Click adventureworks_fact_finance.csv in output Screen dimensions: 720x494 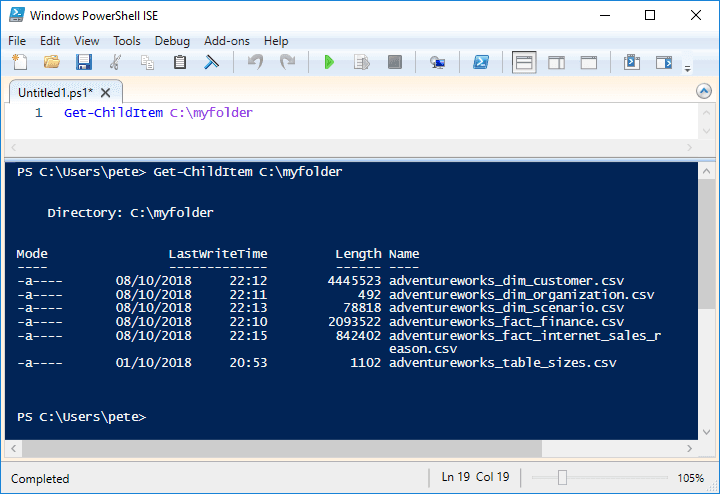(x=506, y=321)
